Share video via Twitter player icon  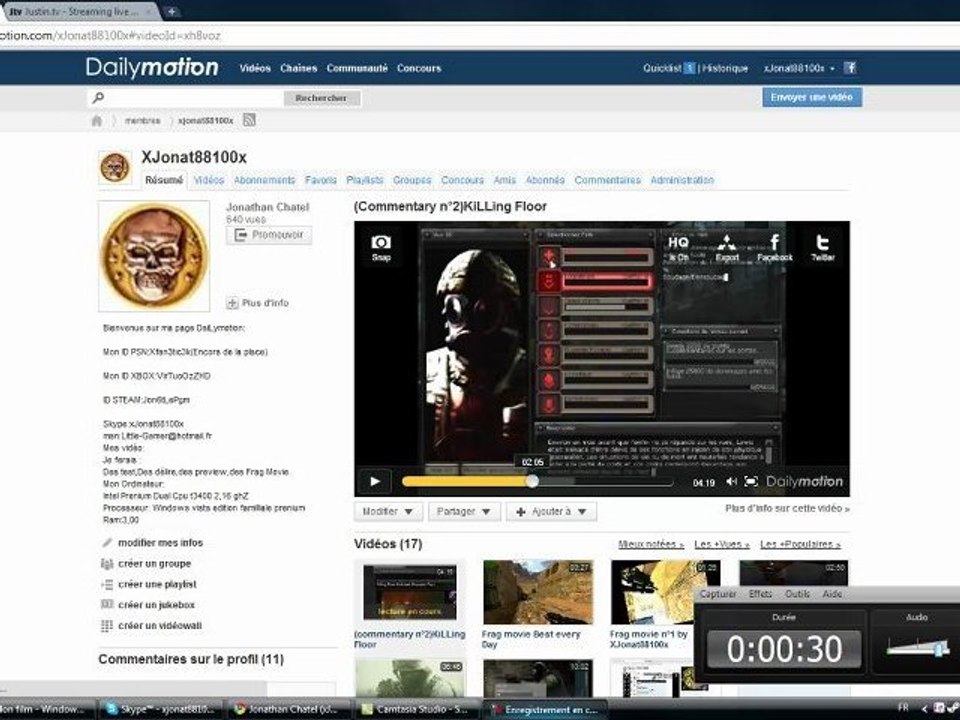pos(823,247)
